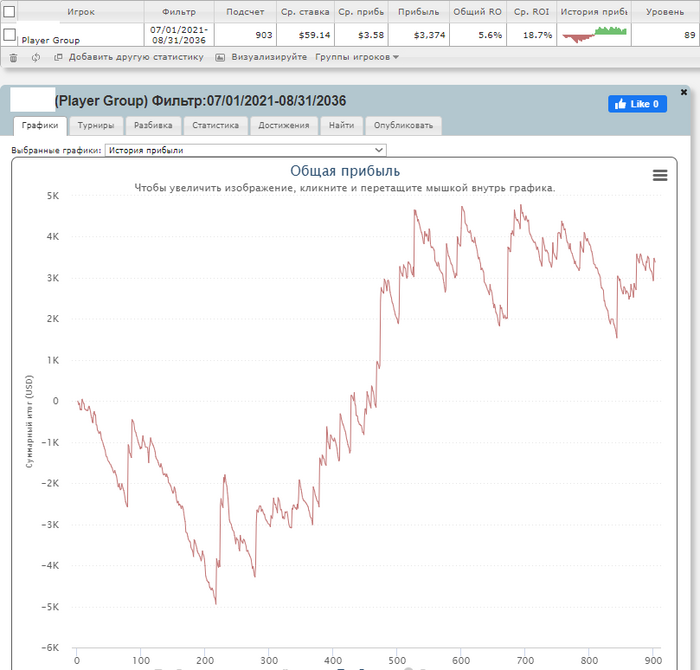Open the chart hamburger menu icon
The height and width of the screenshot is (670, 700).
[660, 175]
